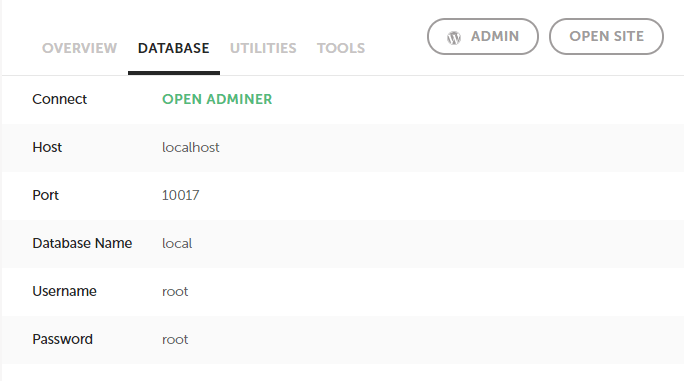Click the Connect row label
Image resolution: width=684 pixels, height=381 pixels.
pyautogui.click(x=60, y=99)
